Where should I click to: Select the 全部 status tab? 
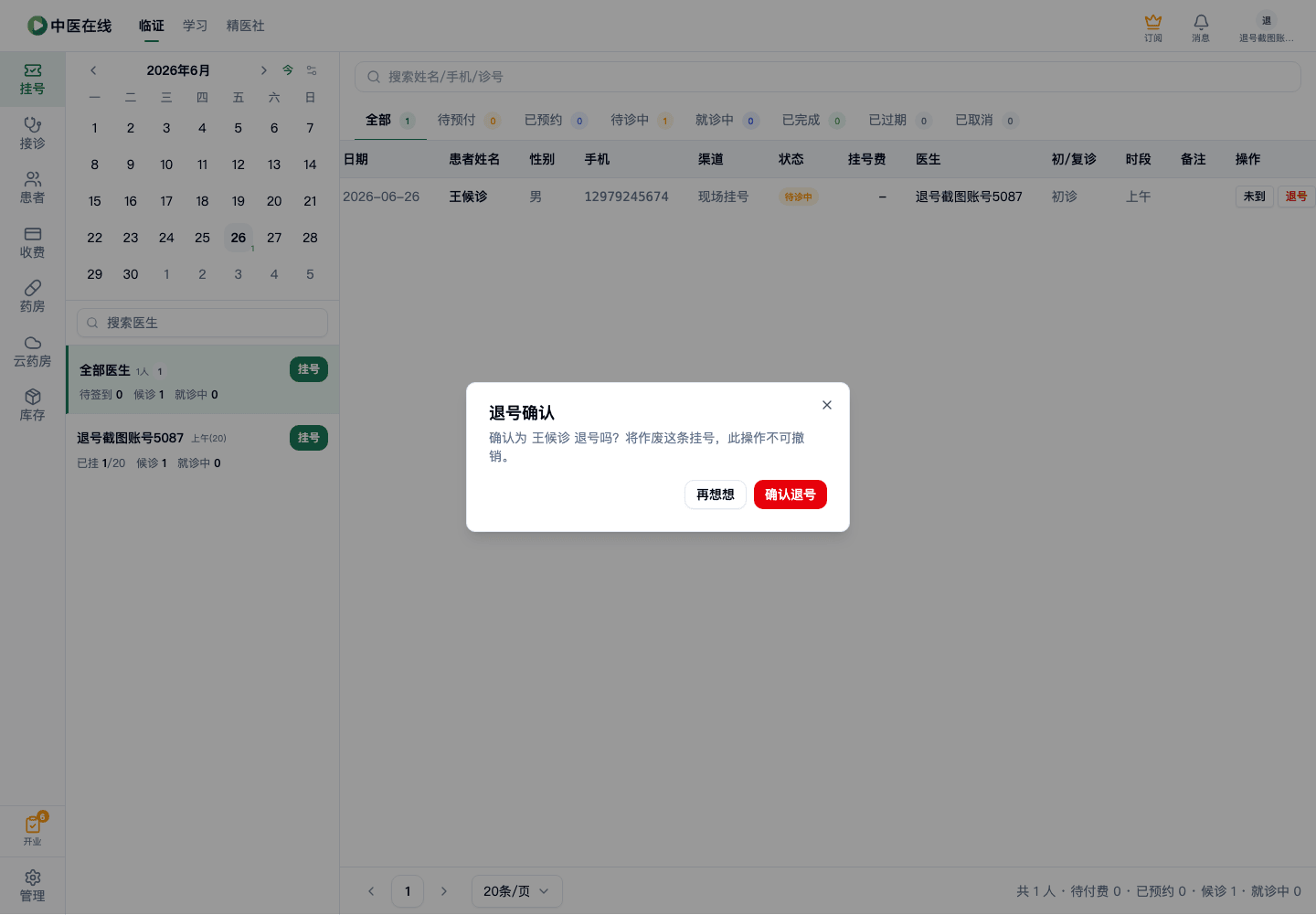pos(390,120)
